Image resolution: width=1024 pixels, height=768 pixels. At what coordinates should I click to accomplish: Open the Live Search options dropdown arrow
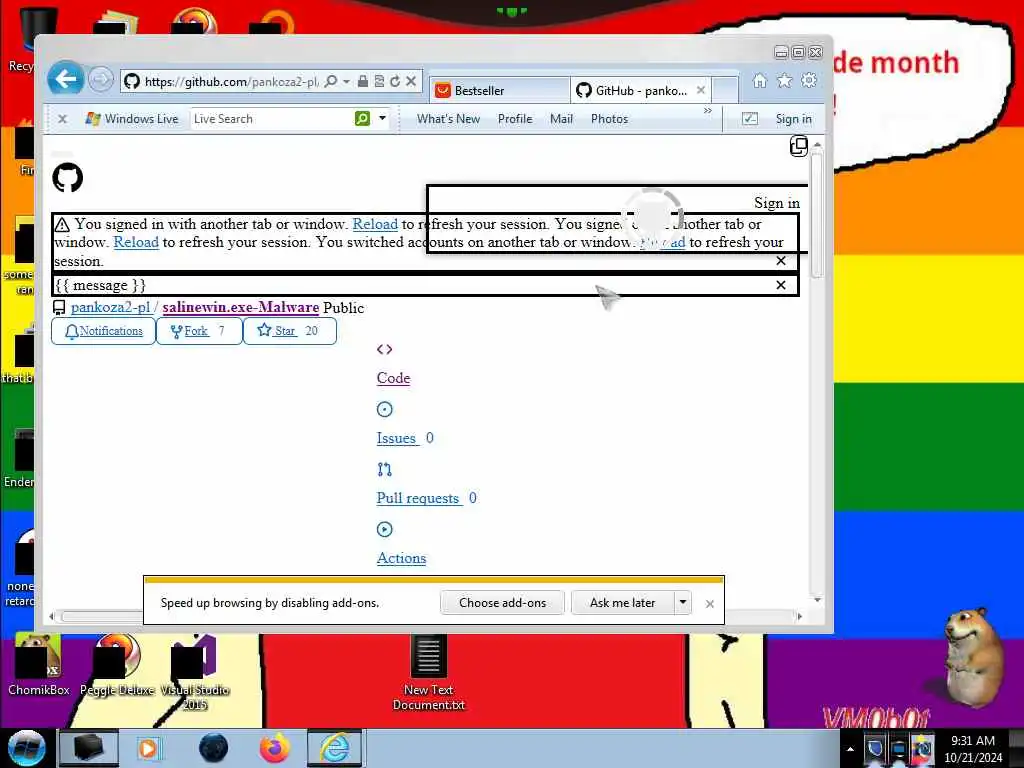(x=383, y=118)
